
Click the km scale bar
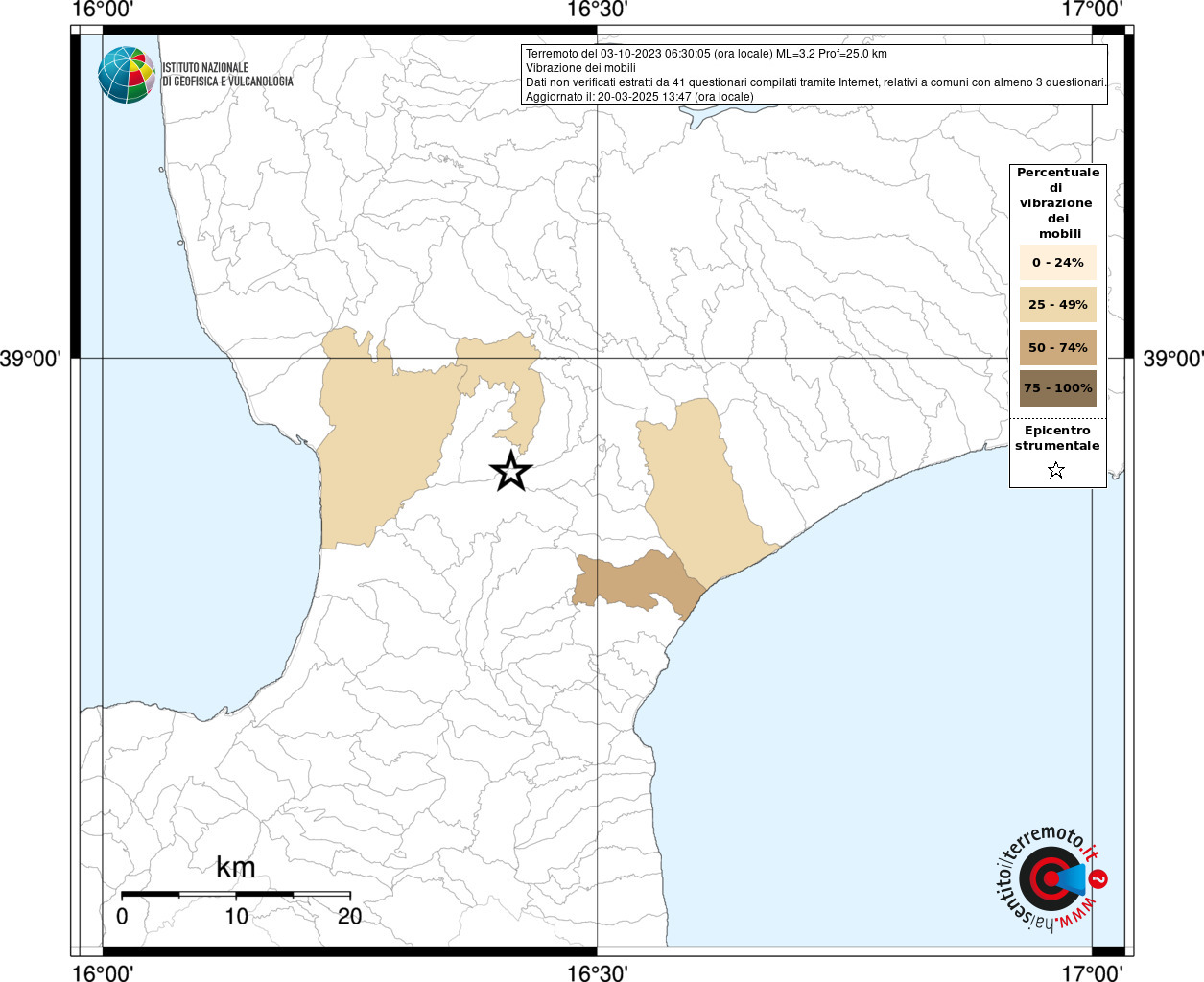[x=236, y=894]
